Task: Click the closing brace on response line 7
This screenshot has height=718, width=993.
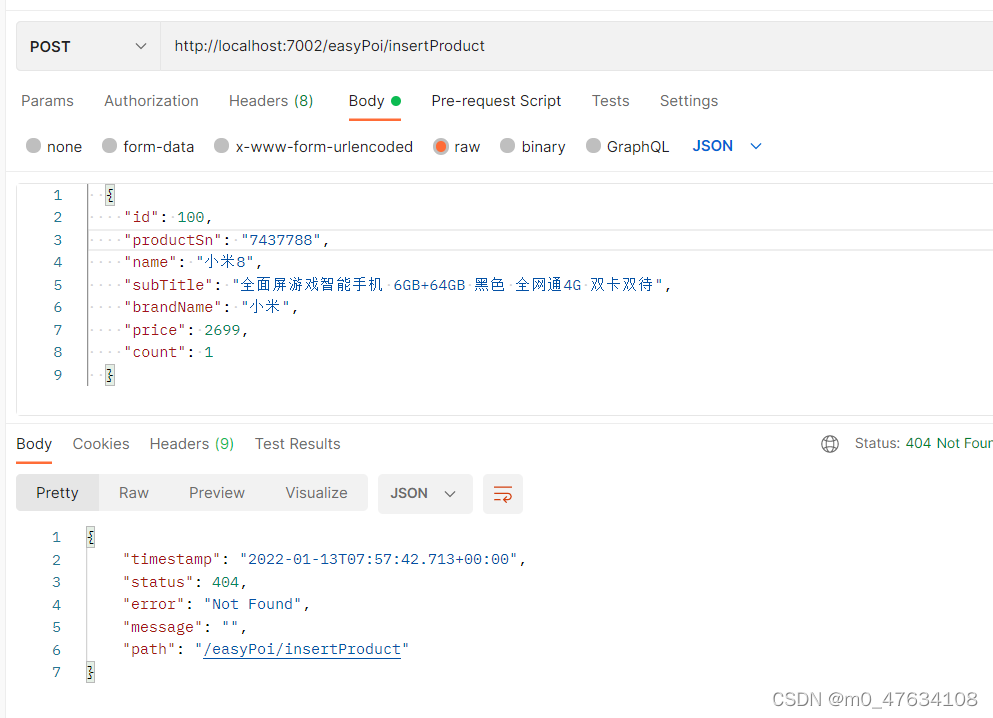Action: [x=91, y=672]
